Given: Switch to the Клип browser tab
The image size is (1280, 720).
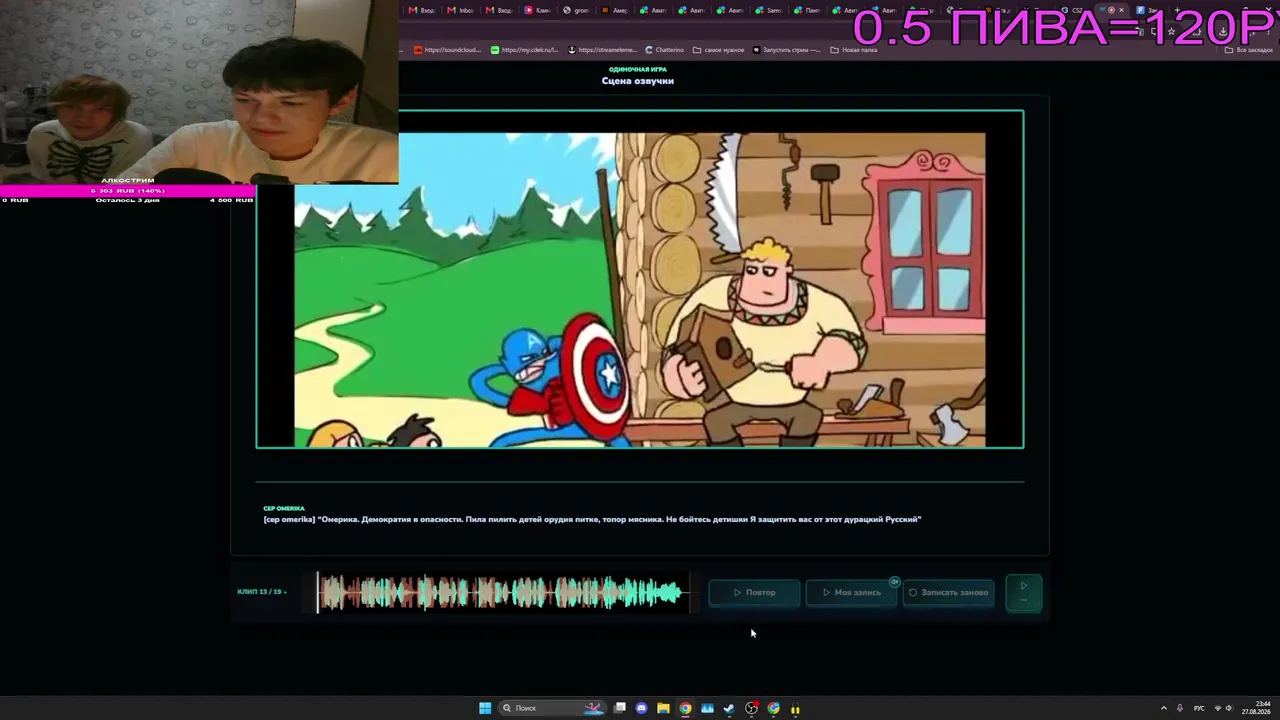Looking at the screenshot, I should click(538, 10).
